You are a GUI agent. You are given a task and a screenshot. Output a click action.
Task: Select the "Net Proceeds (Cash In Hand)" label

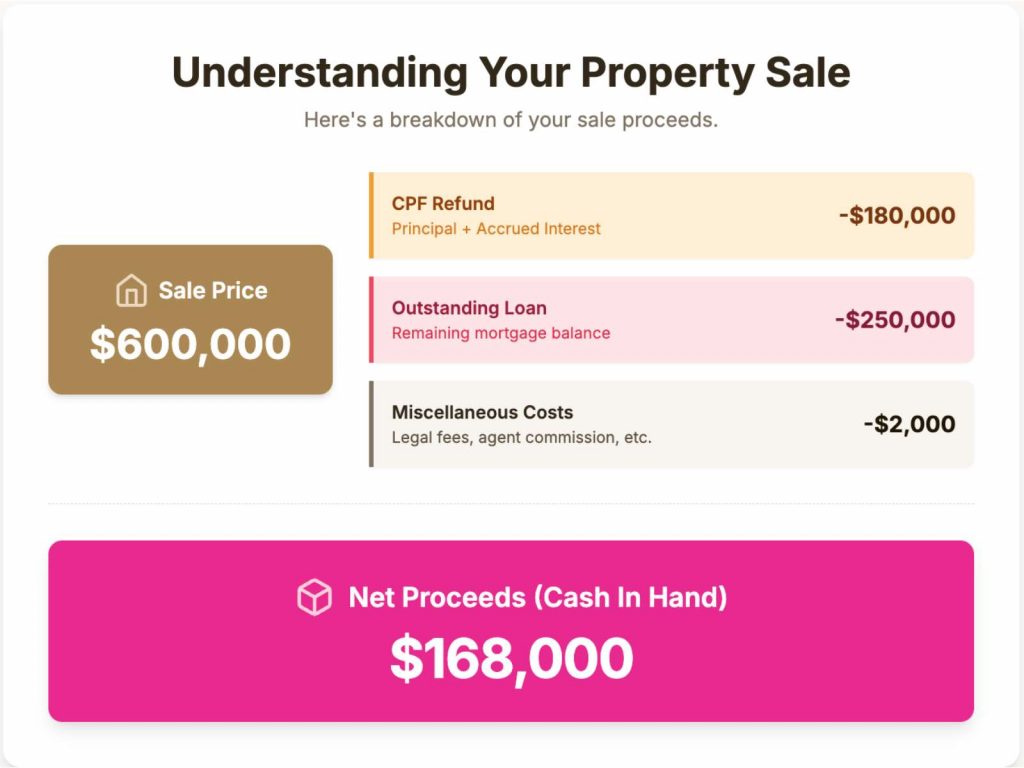[x=537, y=598]
